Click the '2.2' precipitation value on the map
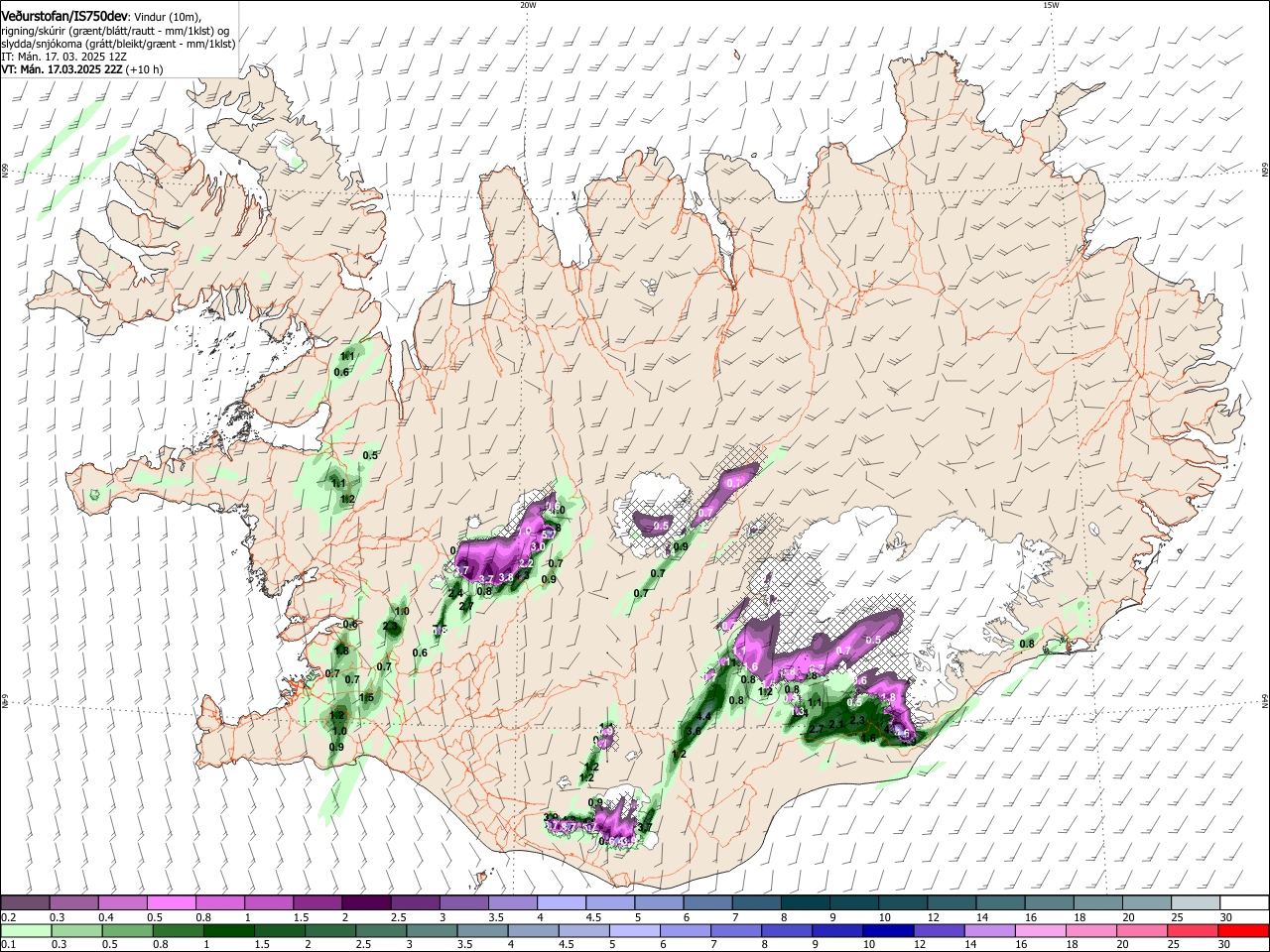 click(x=526, y=562)
